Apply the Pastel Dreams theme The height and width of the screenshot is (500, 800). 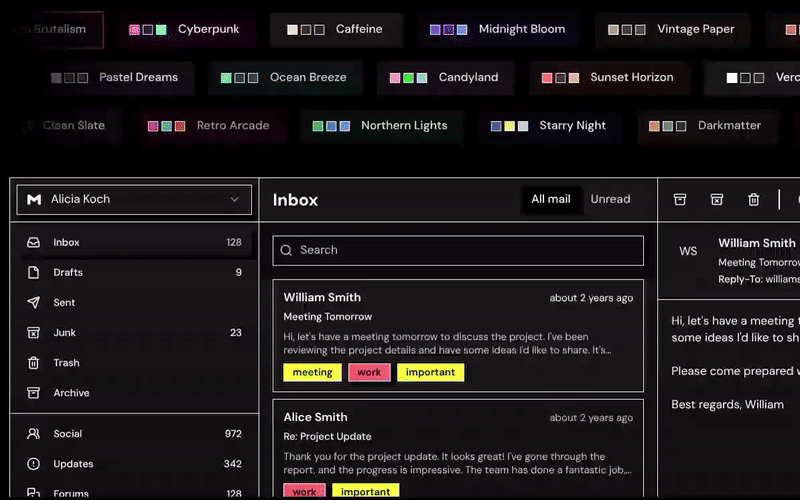[x=117, y=78]
